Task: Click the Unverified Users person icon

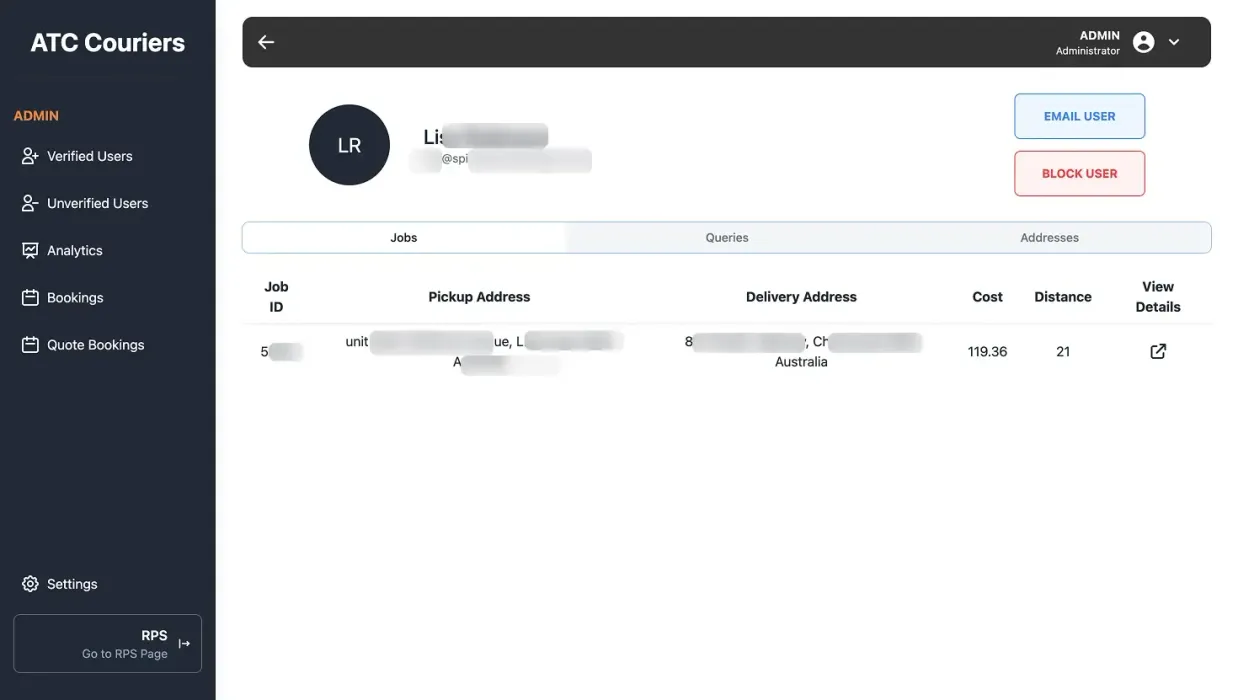Action: tap(30, 203)
